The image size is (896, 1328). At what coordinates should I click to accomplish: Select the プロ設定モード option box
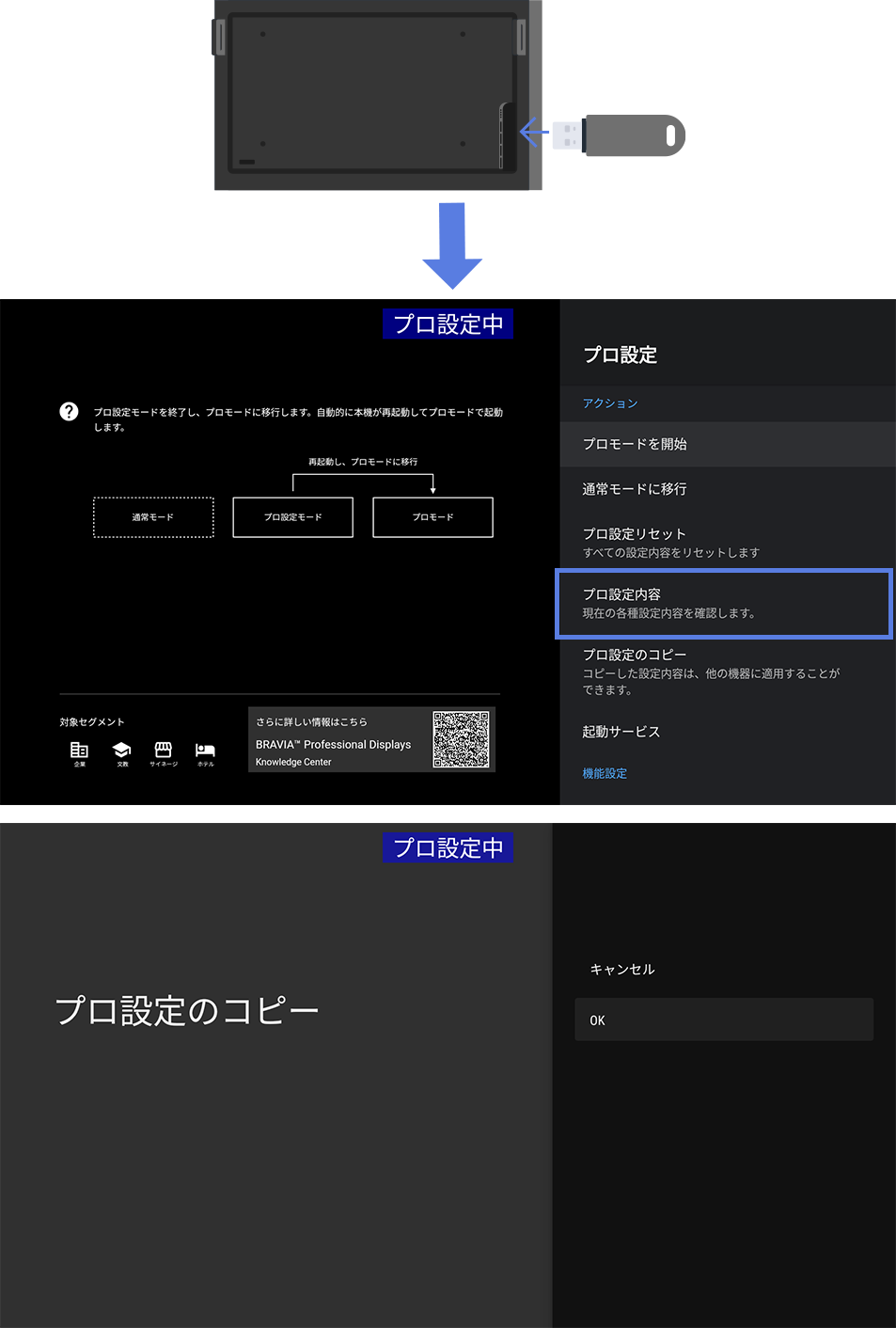coord(292,517)
